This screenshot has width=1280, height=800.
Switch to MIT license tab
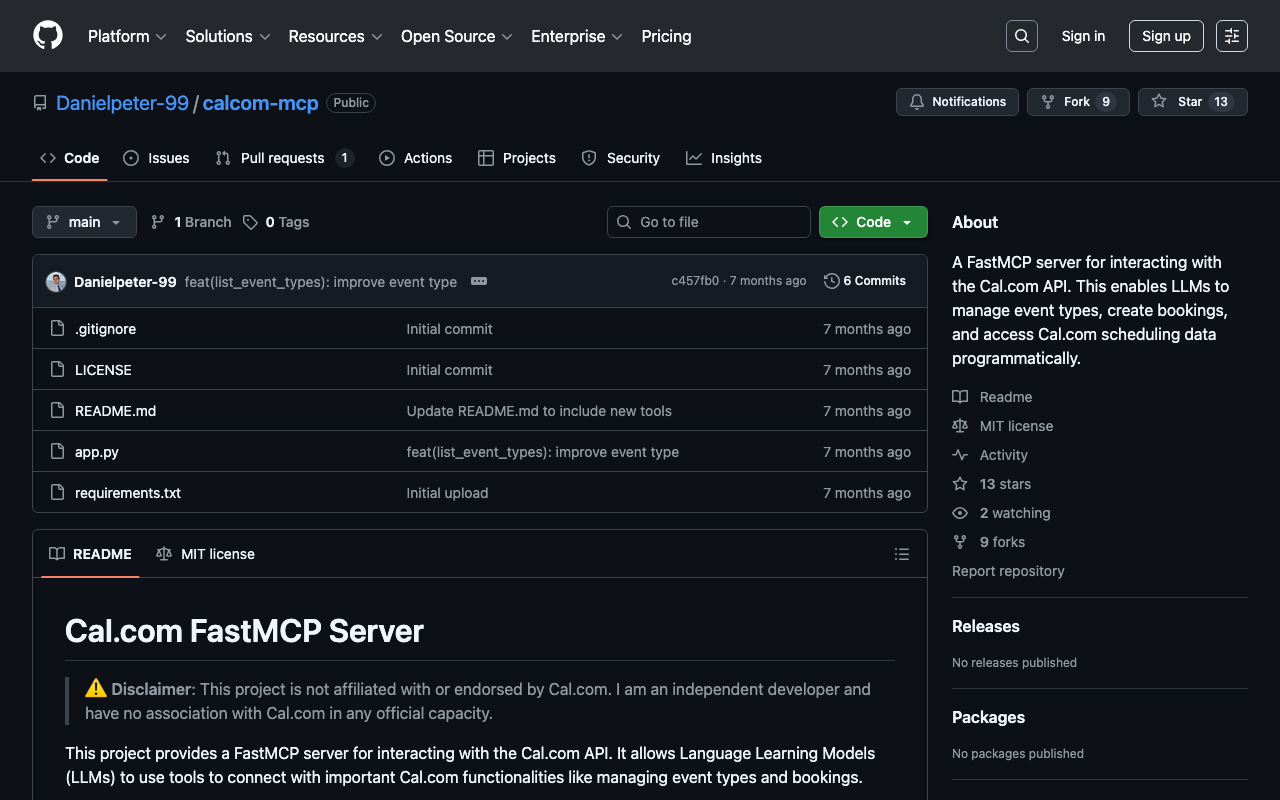[x=206, y=554]
